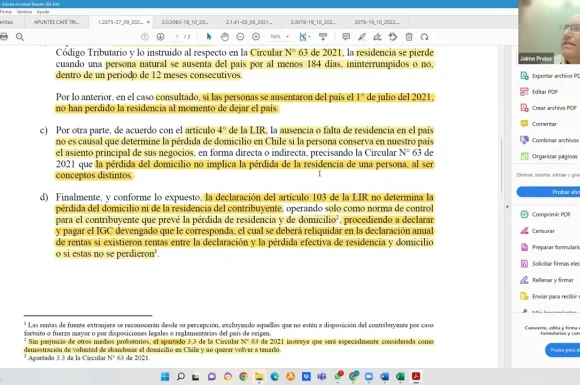Click the Rotate icon in toolbar
The height and width of the screenshot is (385, 580).
pyautogui.click(x=424, y=37)
